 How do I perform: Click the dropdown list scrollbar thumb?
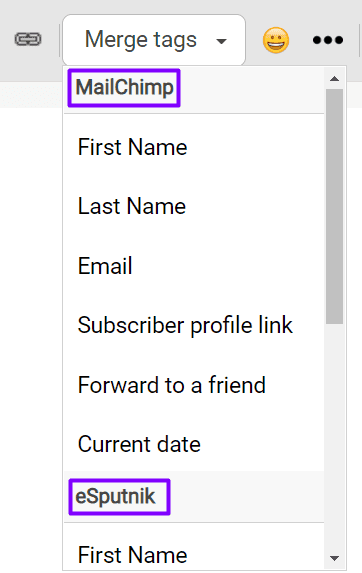(334, 206)
